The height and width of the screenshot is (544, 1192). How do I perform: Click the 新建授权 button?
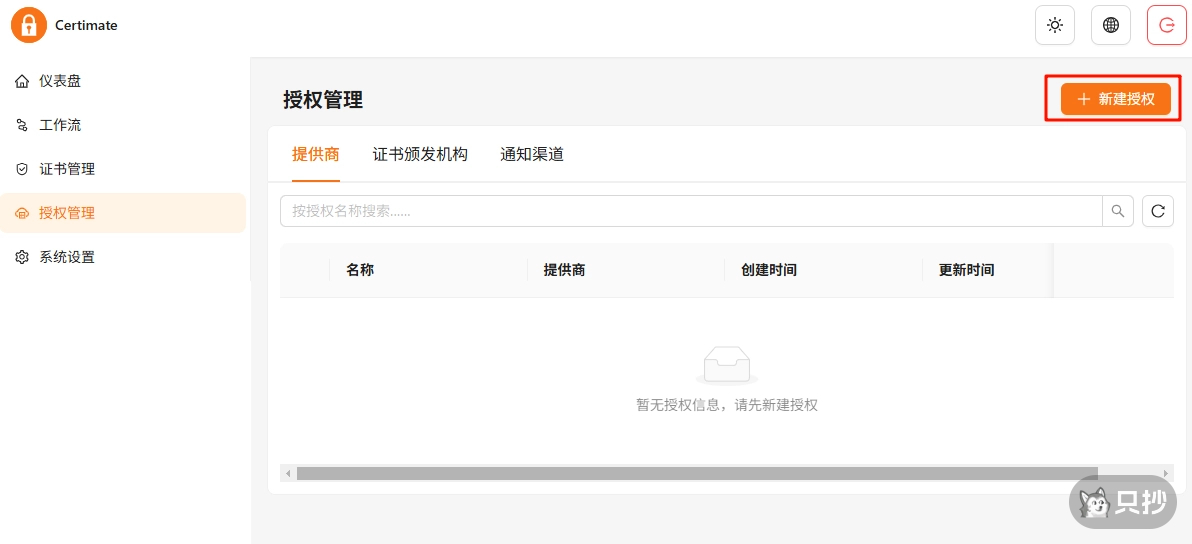pos(1115,99)
